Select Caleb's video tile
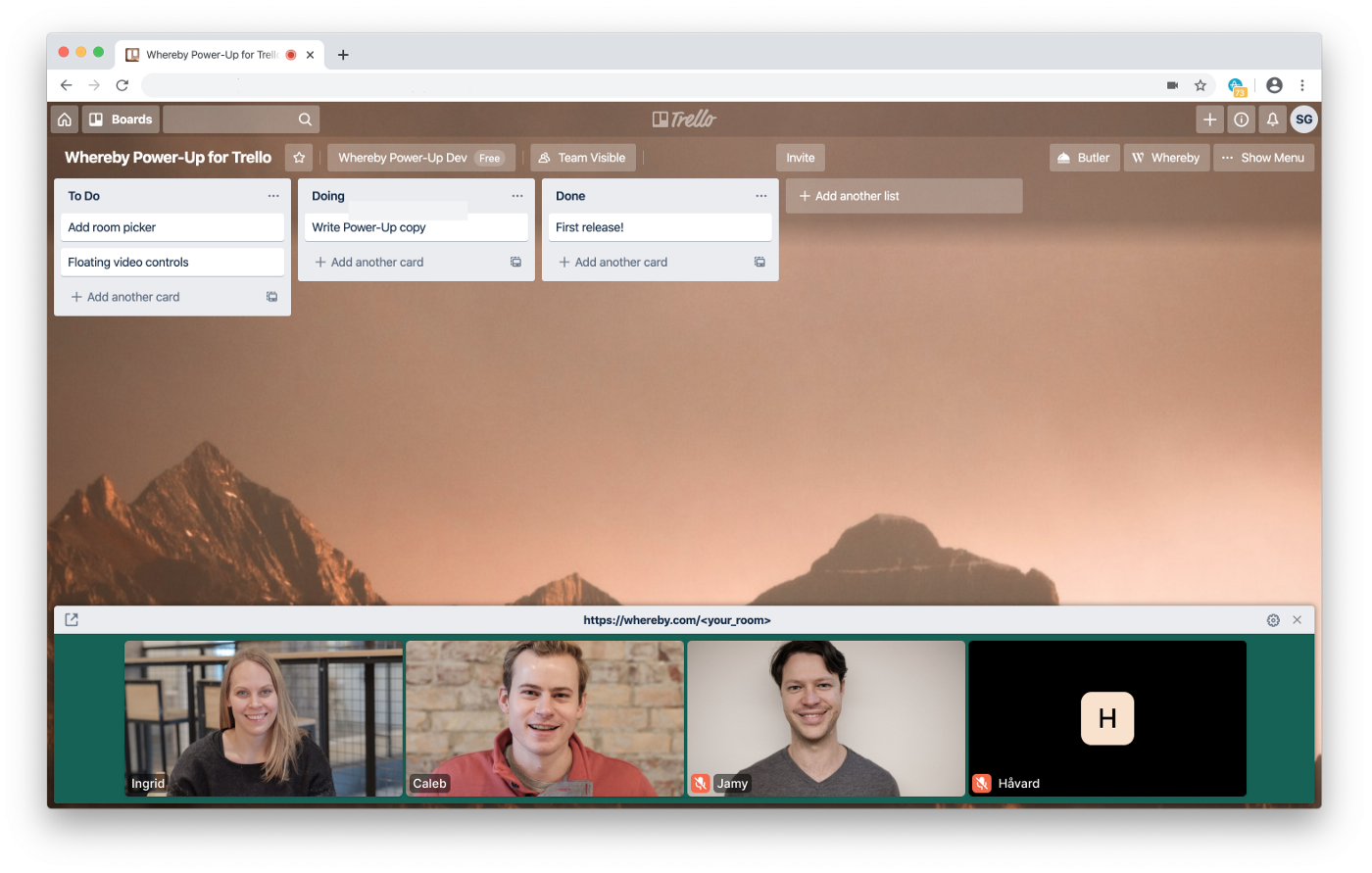Viewport: 1372px width, 873px height. pyautogui.click(x=545, y=718)
